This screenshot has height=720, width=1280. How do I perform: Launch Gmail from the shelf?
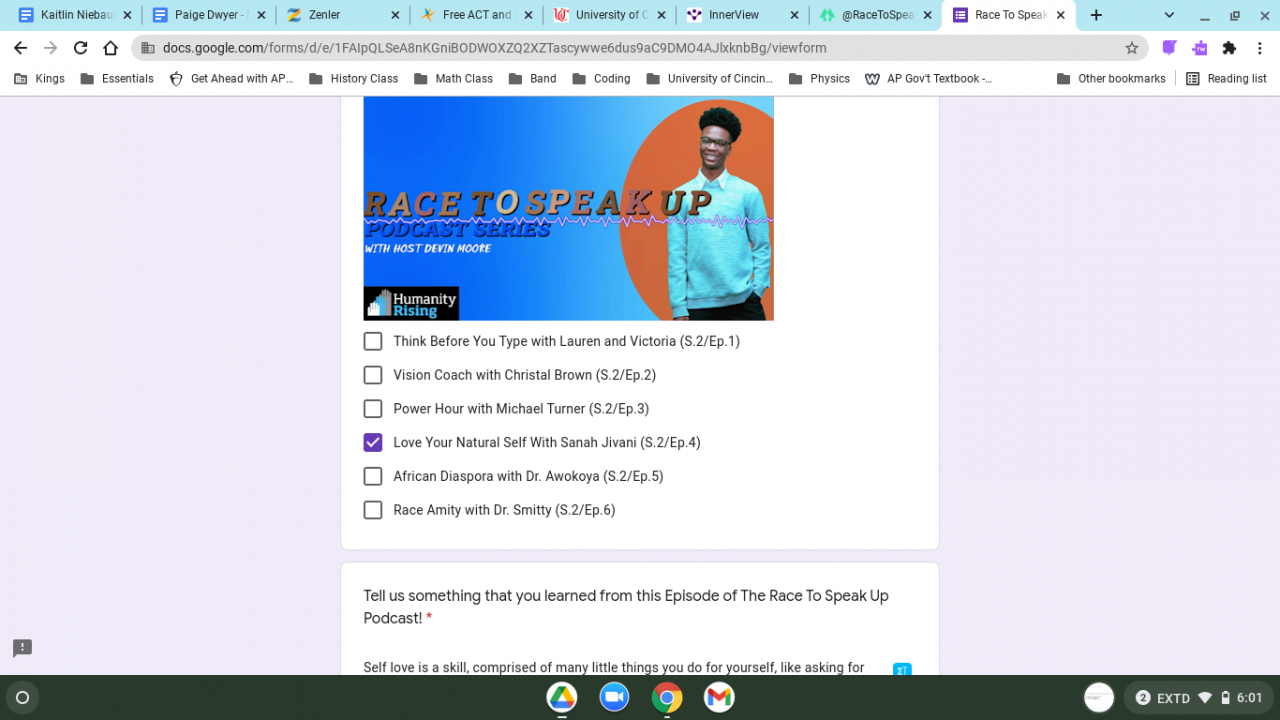click(719, 697)
